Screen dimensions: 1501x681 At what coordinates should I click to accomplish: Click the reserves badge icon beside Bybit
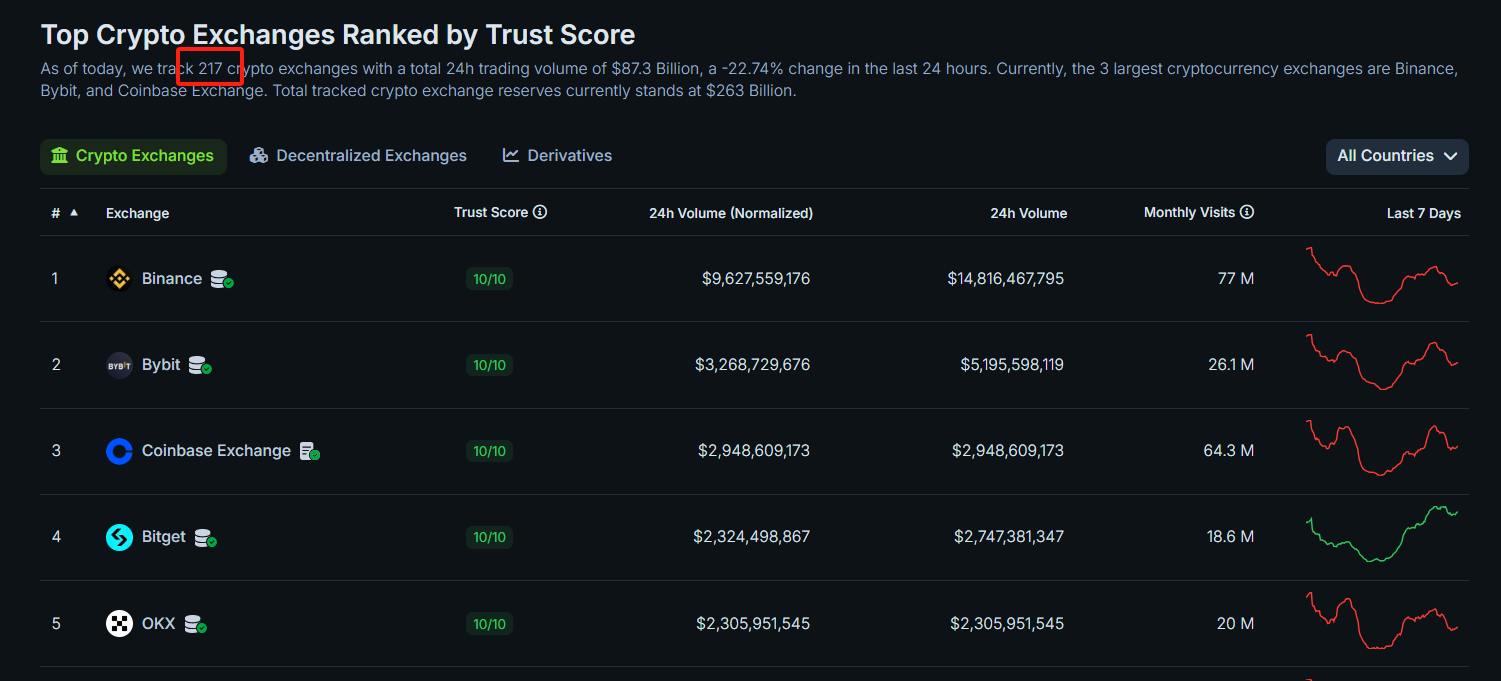(x=200, y=366)
